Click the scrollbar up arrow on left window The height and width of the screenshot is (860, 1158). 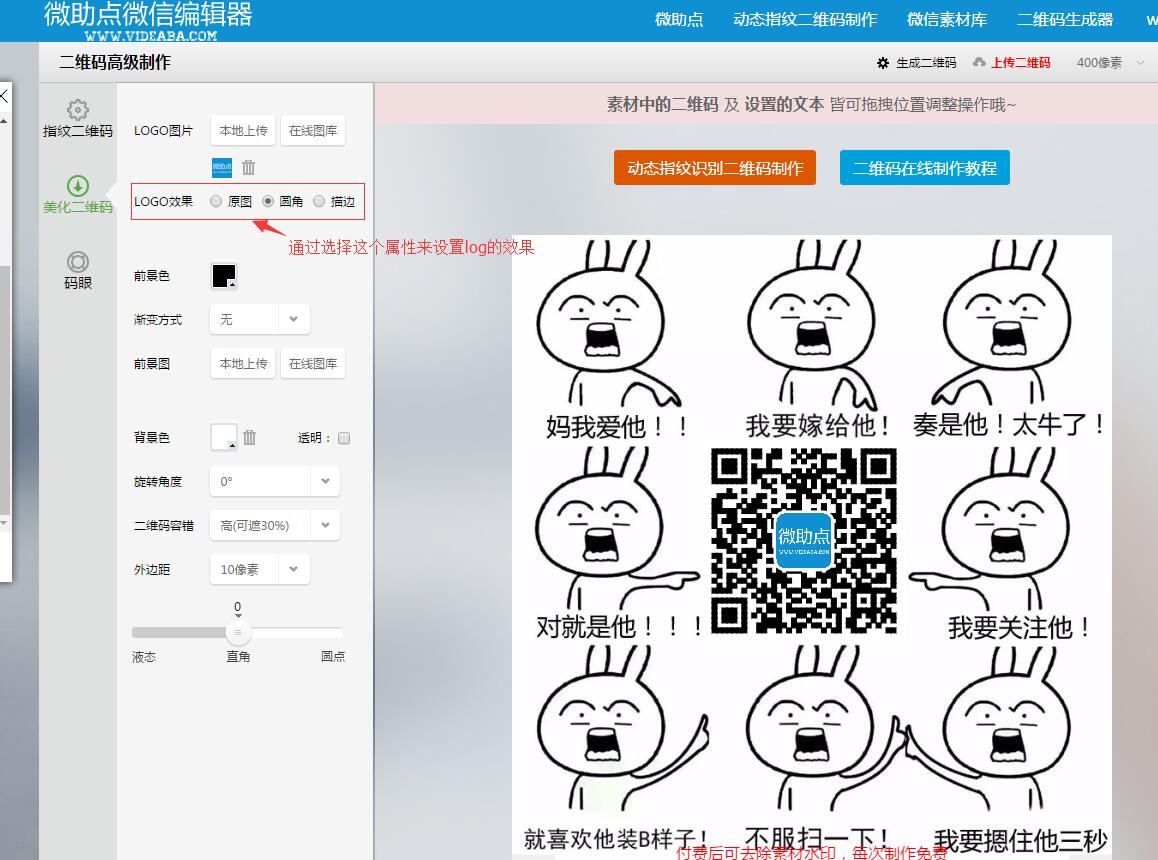pos(4,120)
